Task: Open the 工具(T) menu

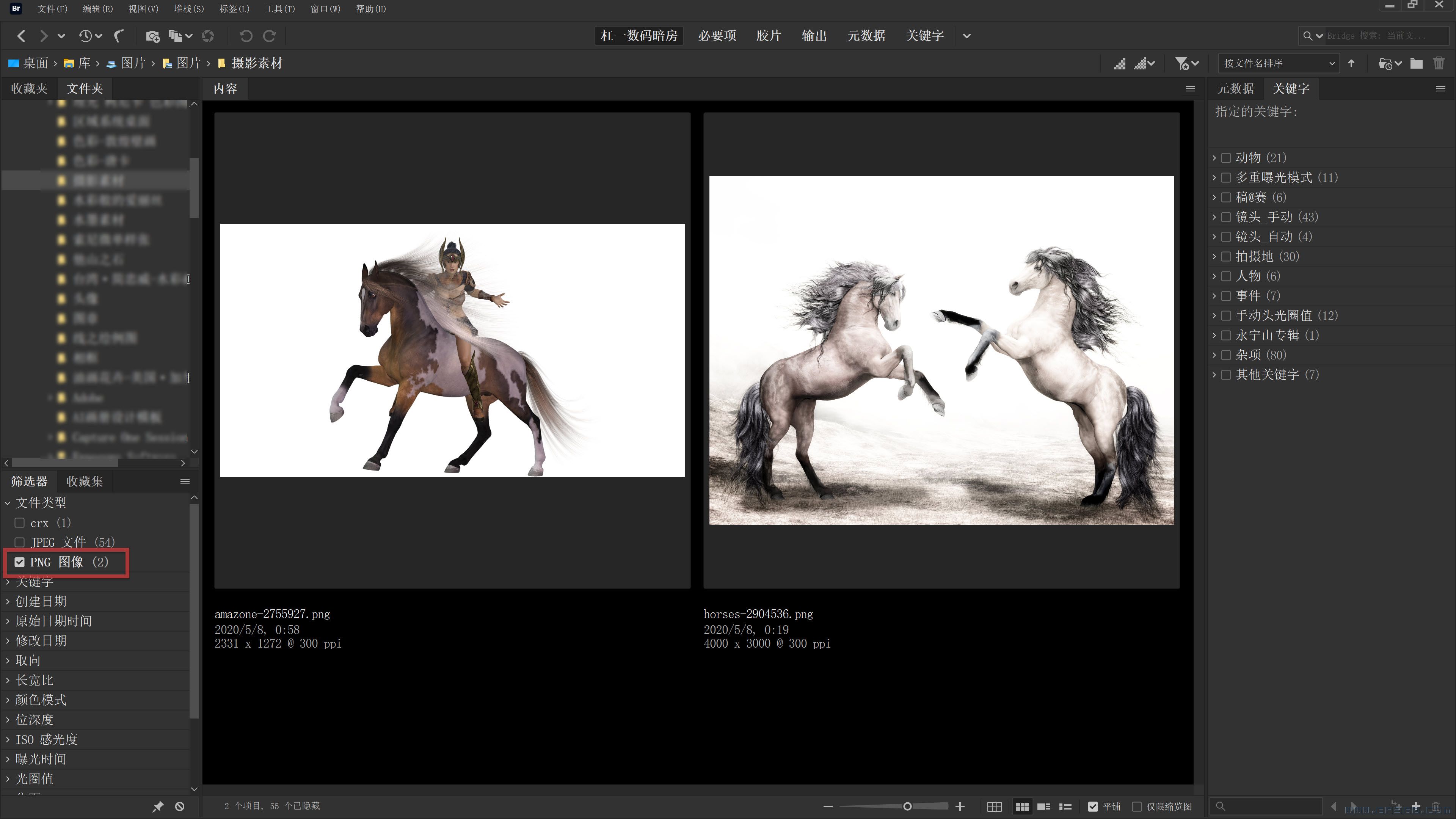Action: pyautogui.click(x=280, y=9)
